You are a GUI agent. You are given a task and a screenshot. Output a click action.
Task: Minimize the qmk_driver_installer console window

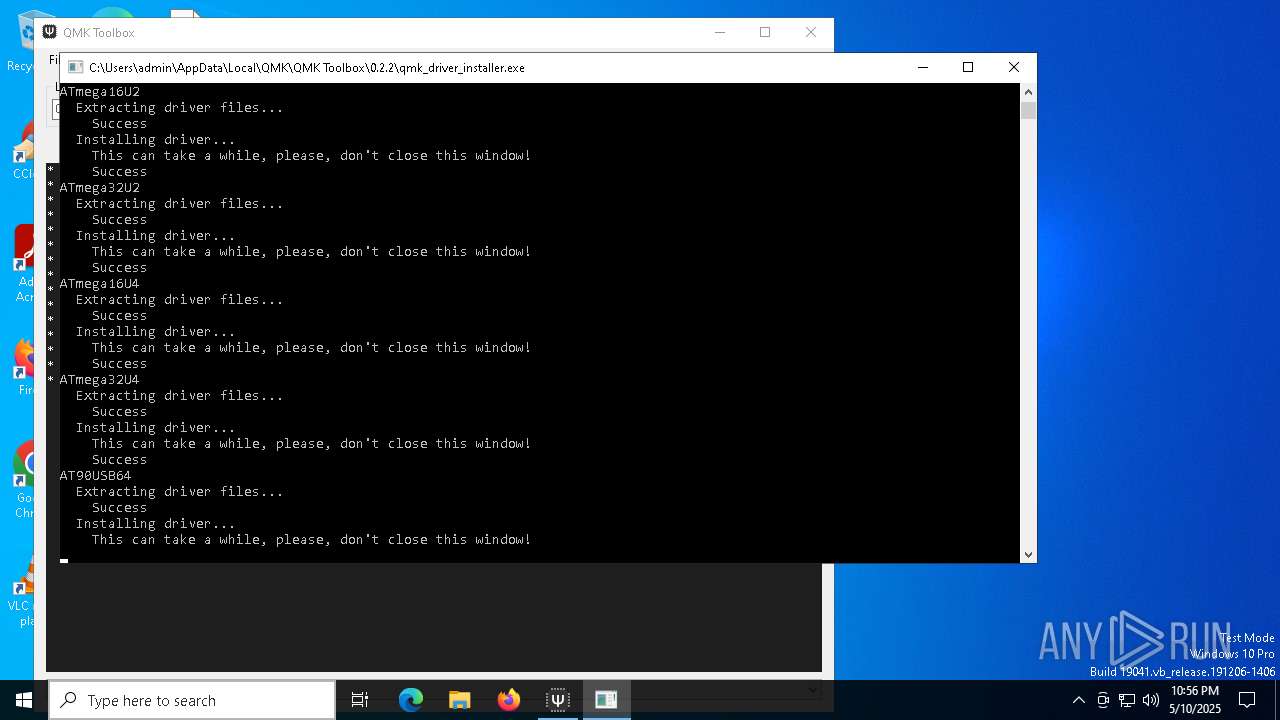point(923,67)
